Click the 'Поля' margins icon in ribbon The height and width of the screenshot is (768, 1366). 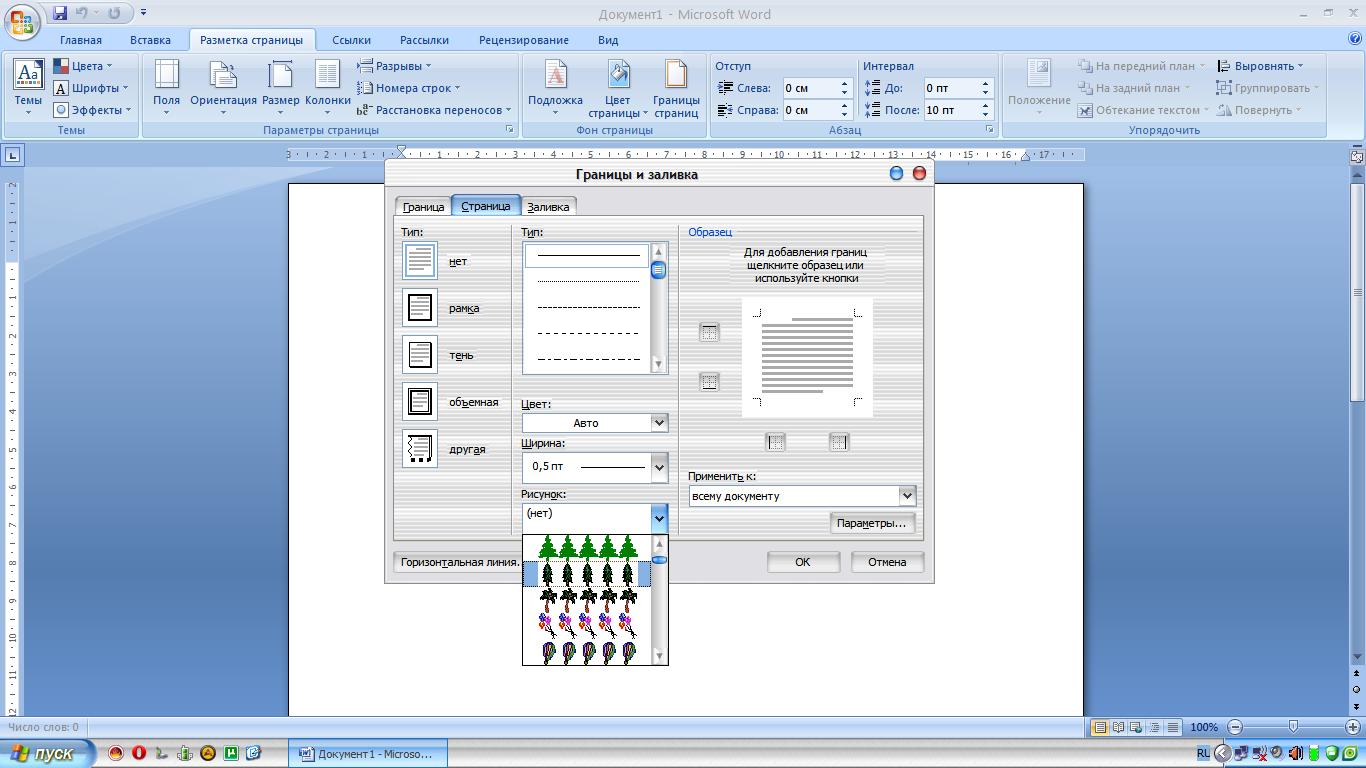166,76
